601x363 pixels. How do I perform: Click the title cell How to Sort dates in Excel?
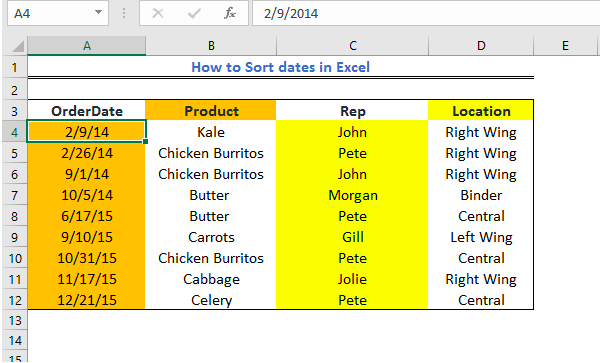(x=281, y=67)
